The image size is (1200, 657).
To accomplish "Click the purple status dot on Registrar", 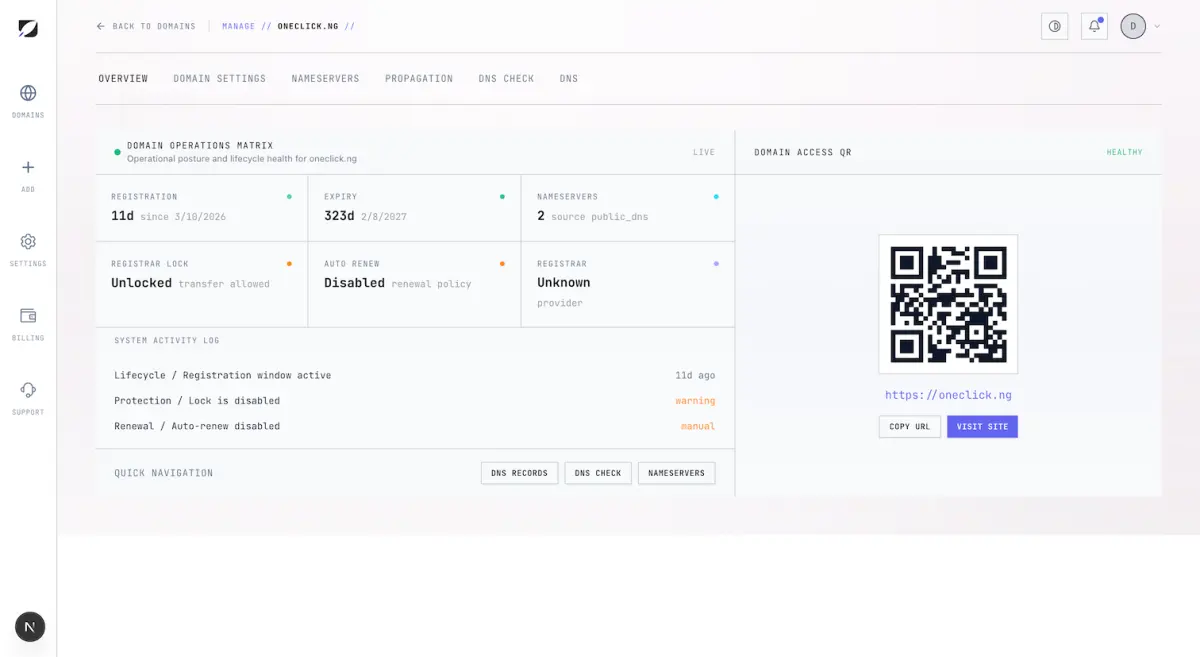I will pyautogui.click(x=715, y=264).
